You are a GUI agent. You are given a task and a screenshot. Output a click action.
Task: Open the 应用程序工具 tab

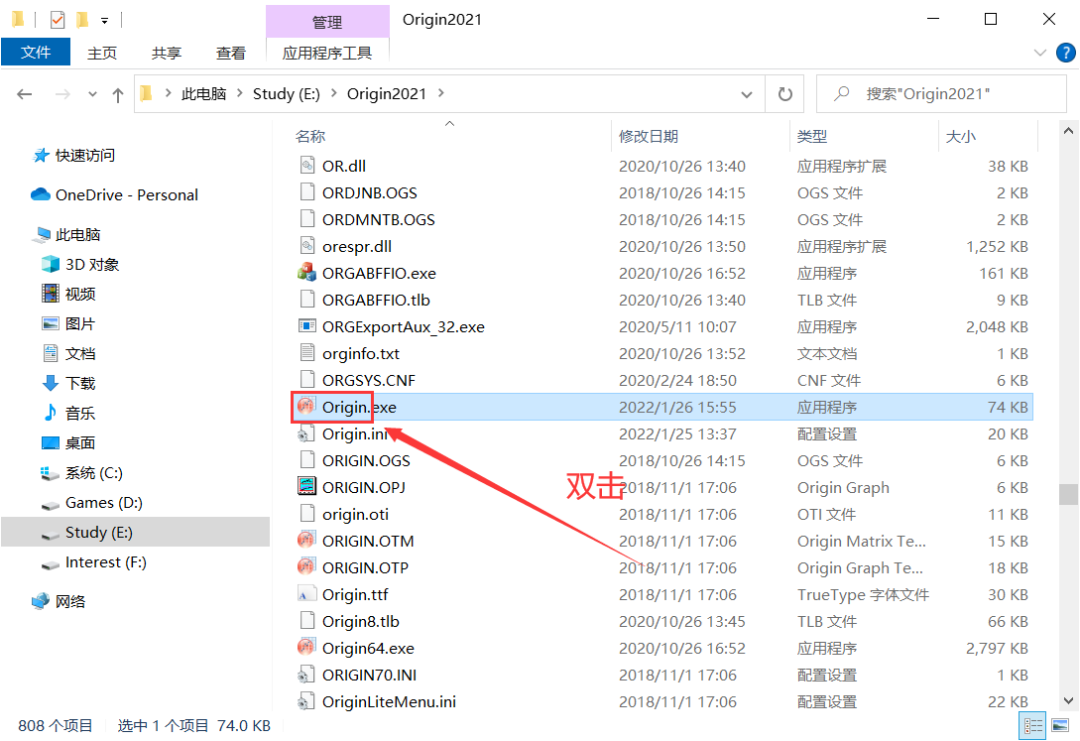tap(327, 53)
